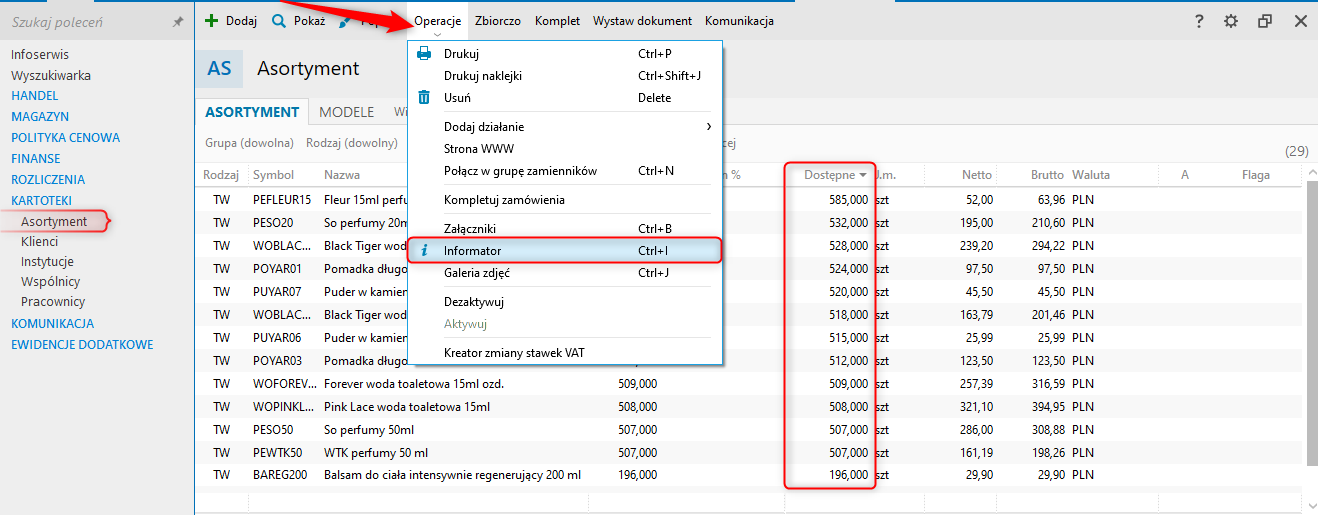The height and width of the screenshot is (515, 1318).
Task: Expand POLITYKA CENOWA sidebar section
Action: click(65, 138)
